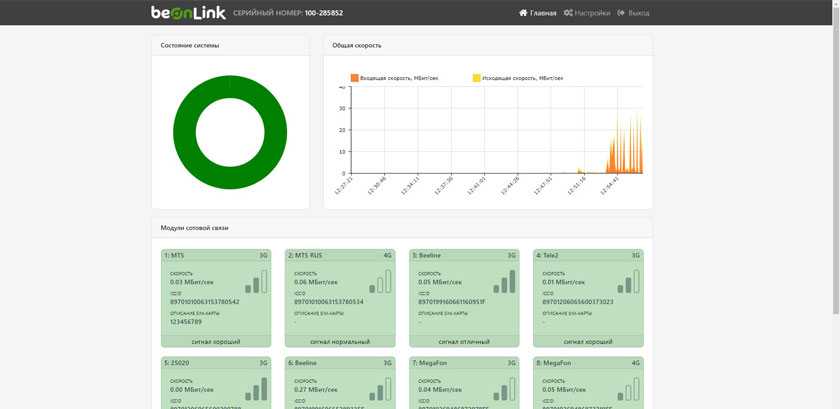Click the BeonLink logo
The width and height of the screenshot is (840, 409).
tap(187, 13)
